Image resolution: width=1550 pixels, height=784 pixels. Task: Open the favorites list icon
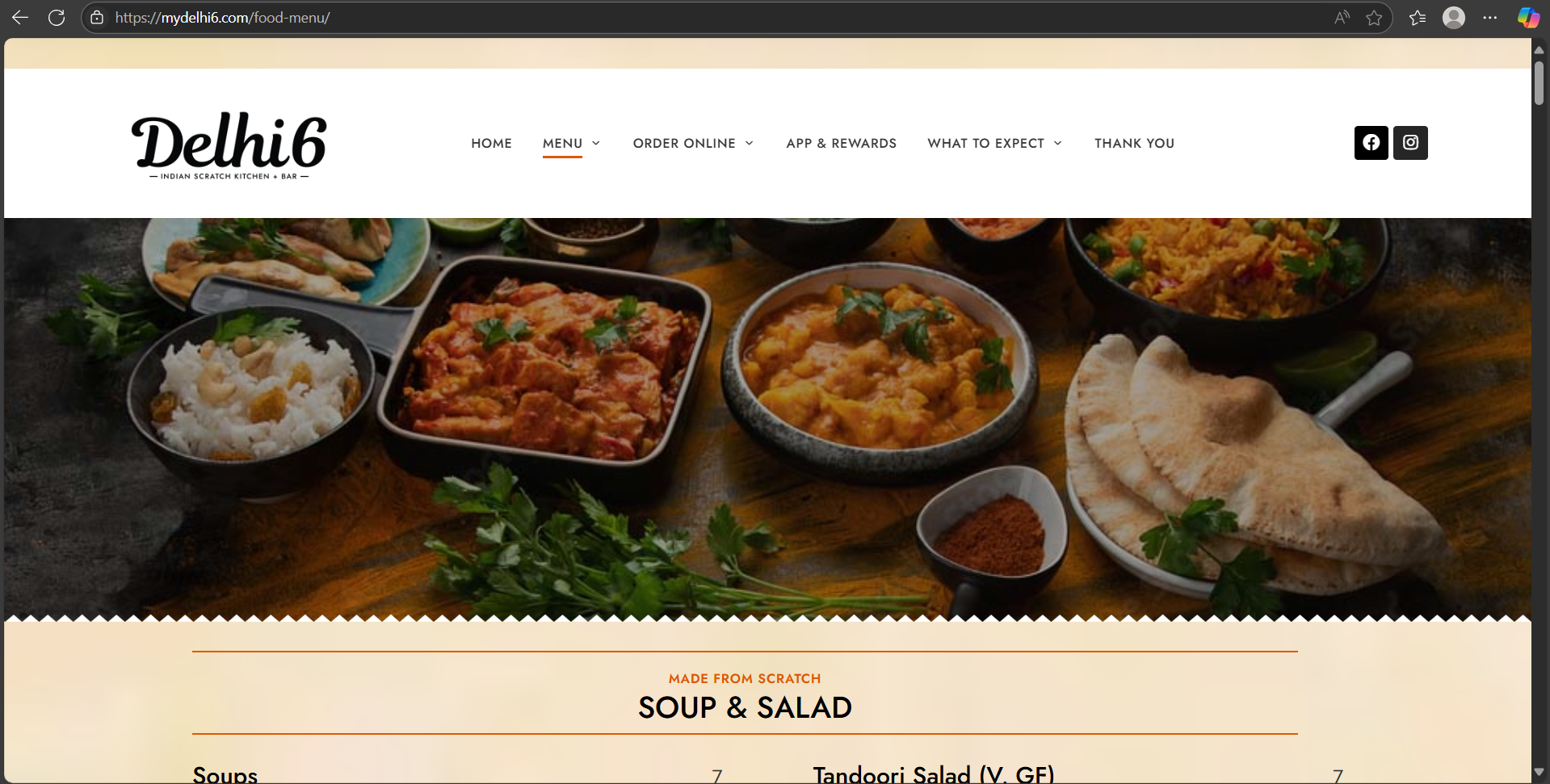1418,18
